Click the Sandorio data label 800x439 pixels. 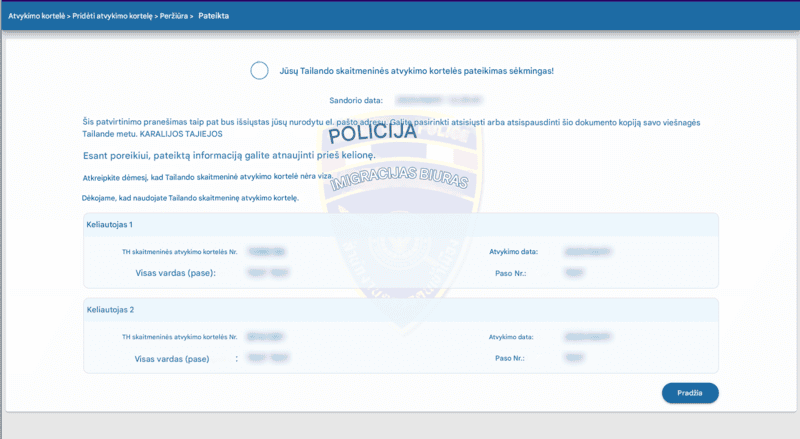coord(356,101)
